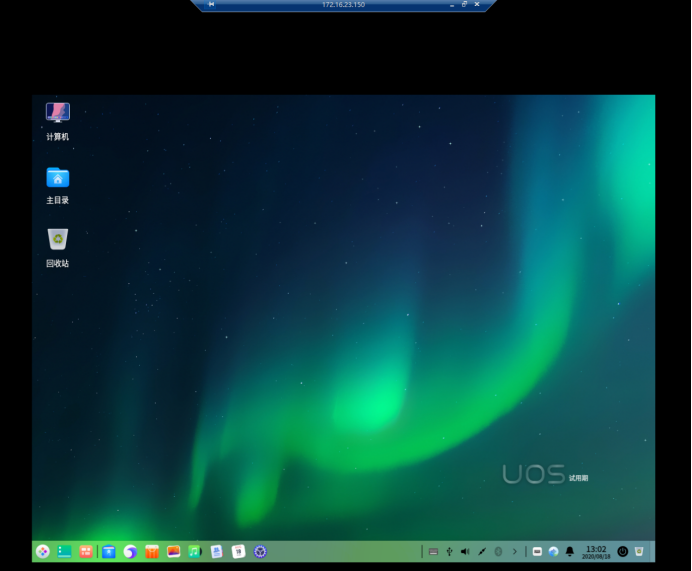Open the calendar app in dock
Screen dimensions: 692x571
(x=238, y=552)
